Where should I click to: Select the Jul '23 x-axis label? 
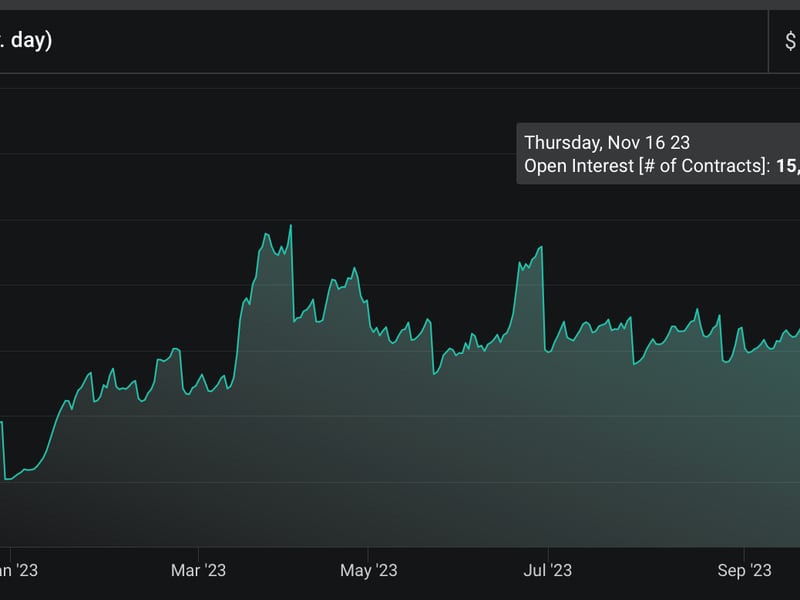coord(548,570)
